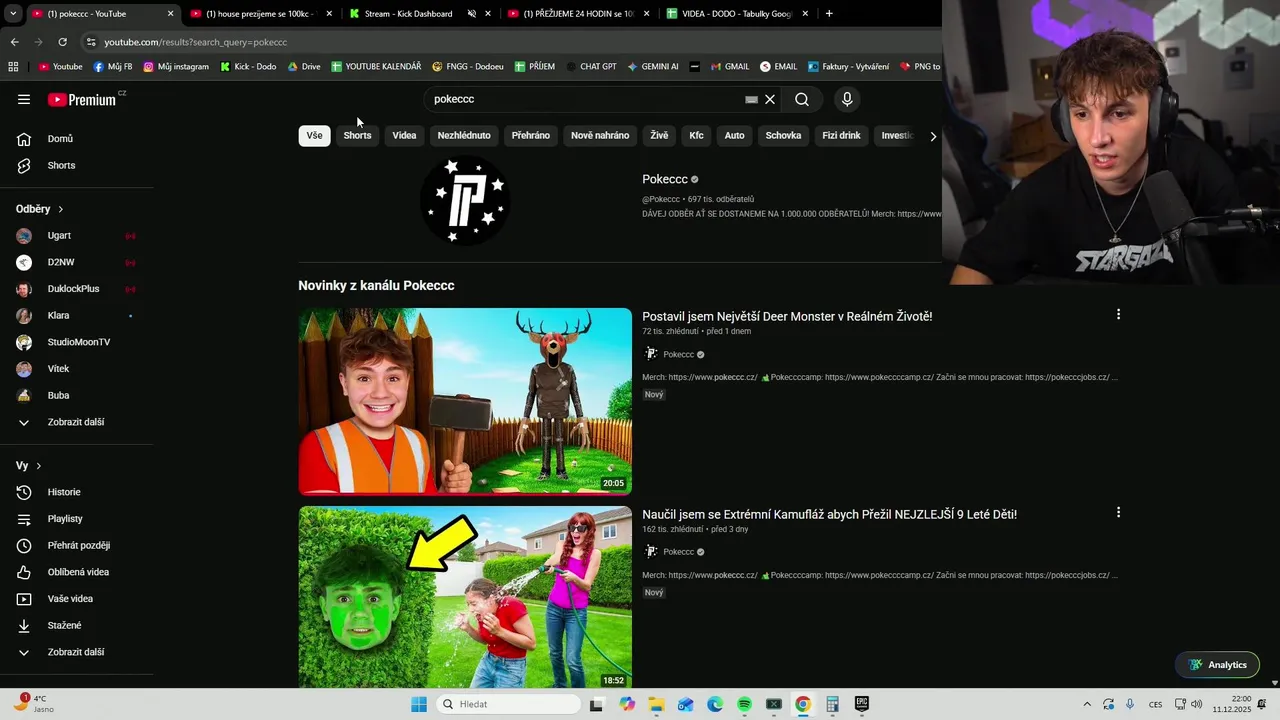This screenshot has width=1280, height=720.
Task: Select the Živě filter chip
Action: click(659, 135)
